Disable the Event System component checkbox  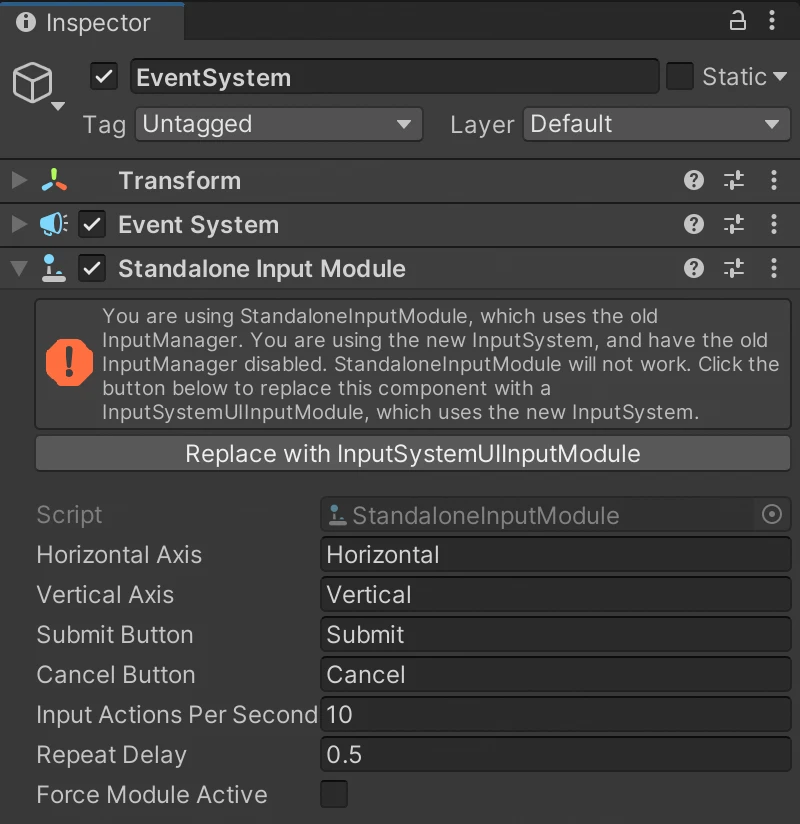tap(93, 225)
